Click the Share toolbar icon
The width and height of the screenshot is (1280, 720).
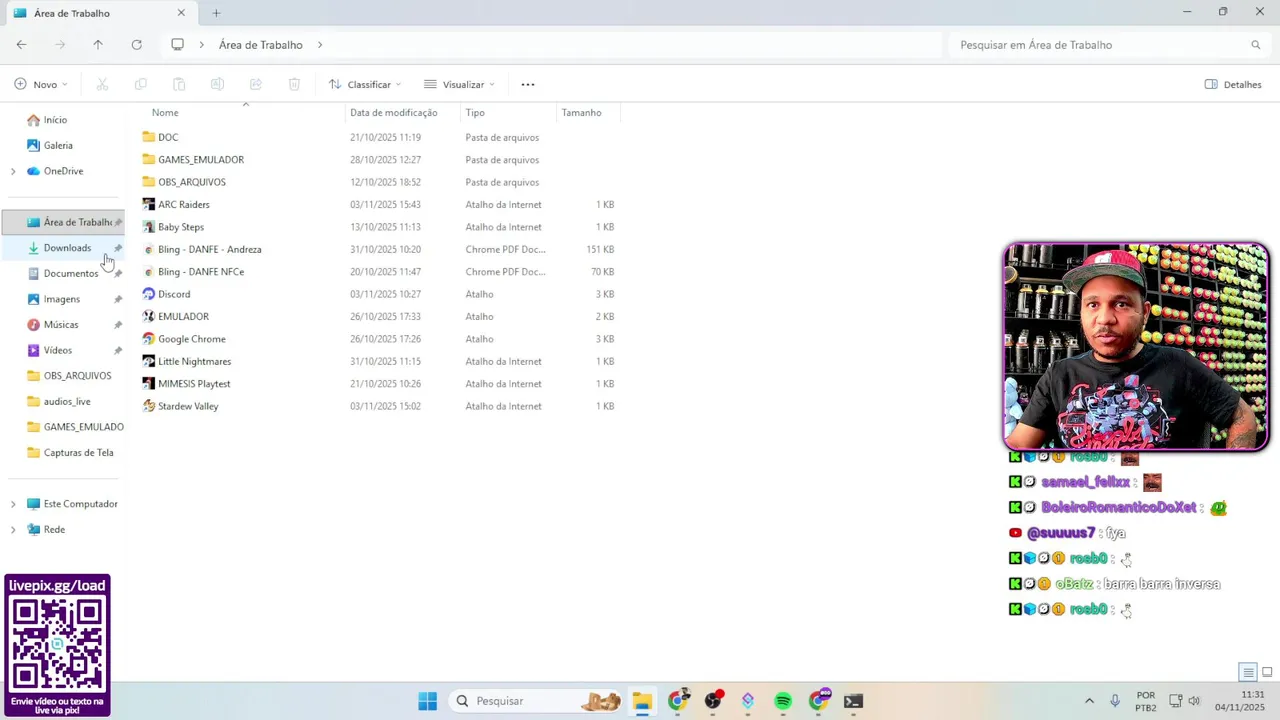point(255,85)
